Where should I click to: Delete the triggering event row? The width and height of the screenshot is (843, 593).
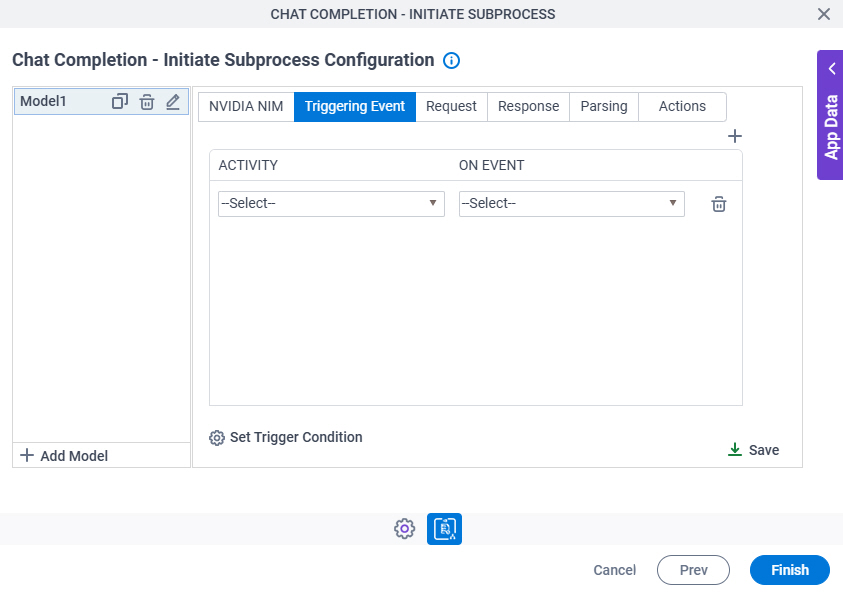(x=719, y=204)
